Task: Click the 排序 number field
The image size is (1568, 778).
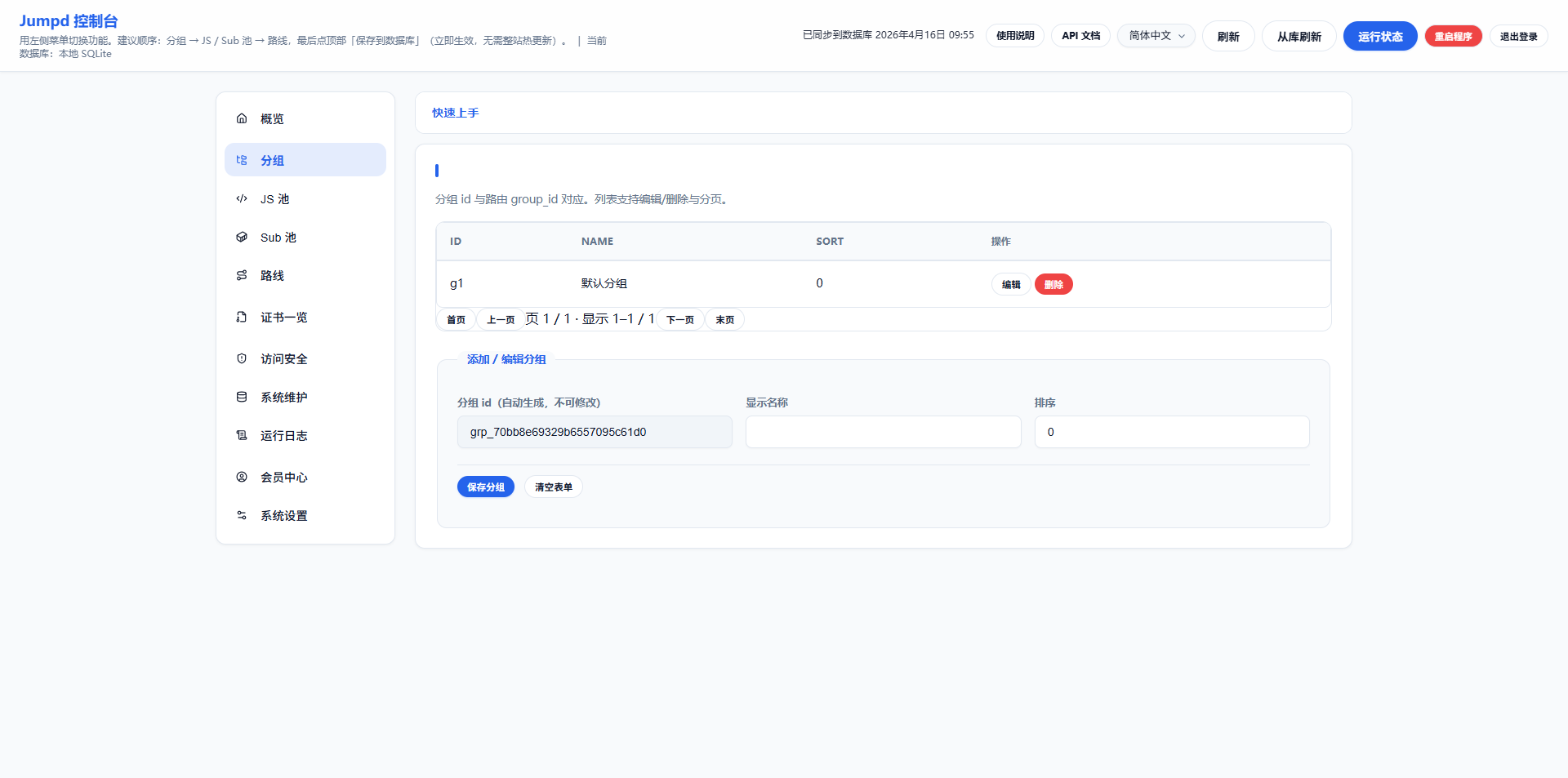Action: tap(1171, 432)
